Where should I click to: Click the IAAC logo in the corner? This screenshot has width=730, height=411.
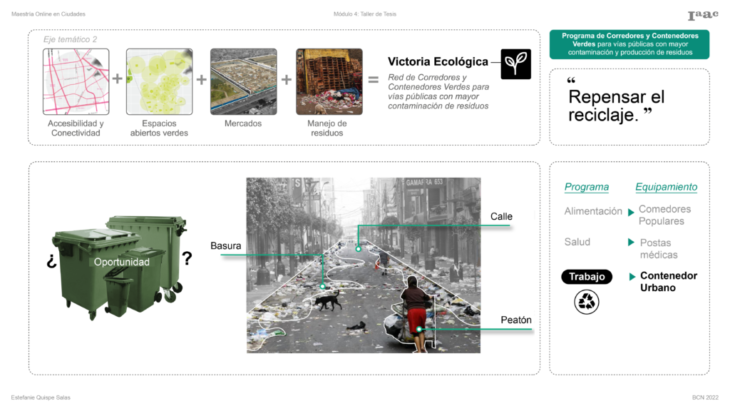(702, 16)
